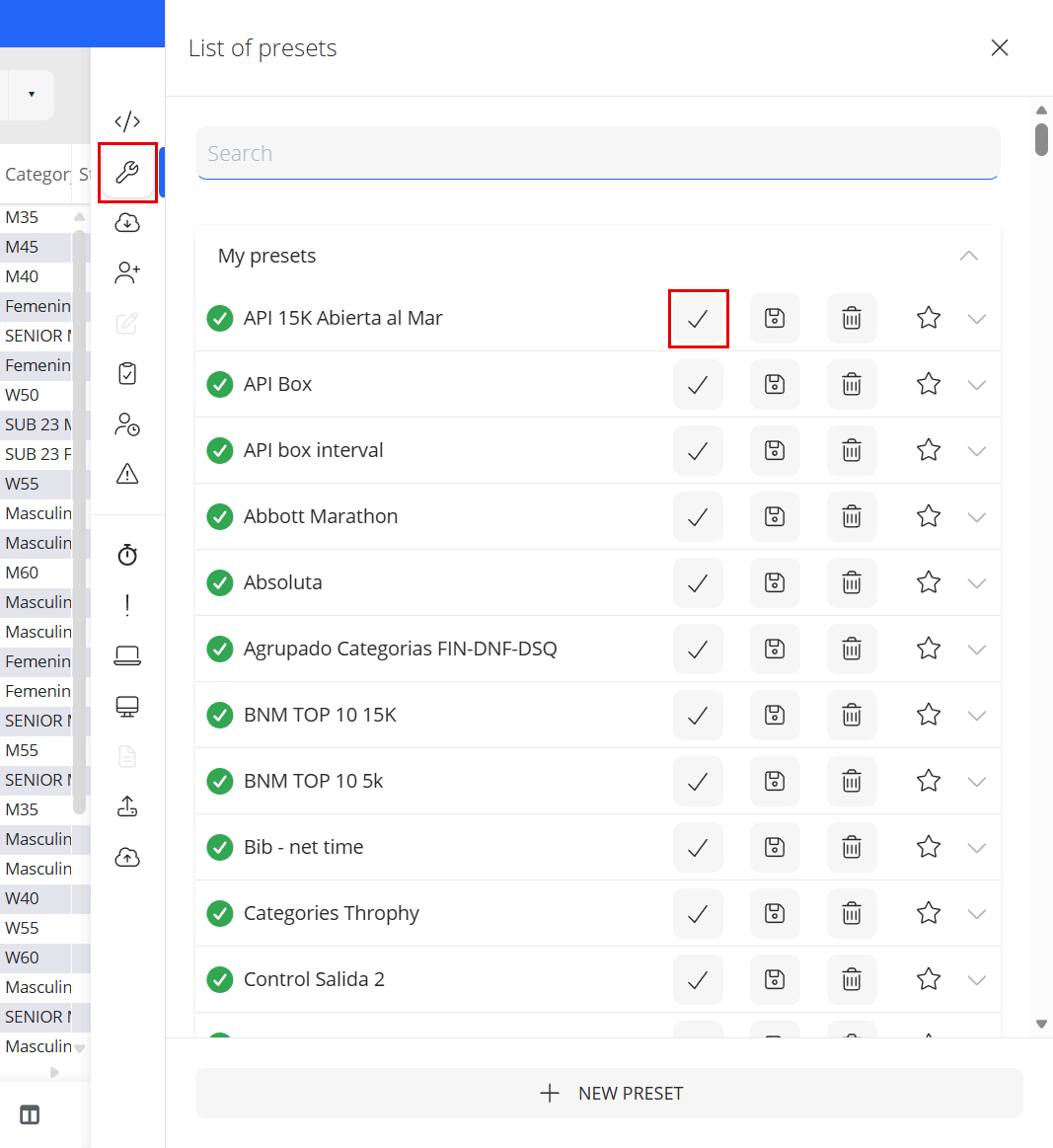Viewport: 1053px width, 1148px height.
Task: Click the cloud upload icon
Action: 127,857
